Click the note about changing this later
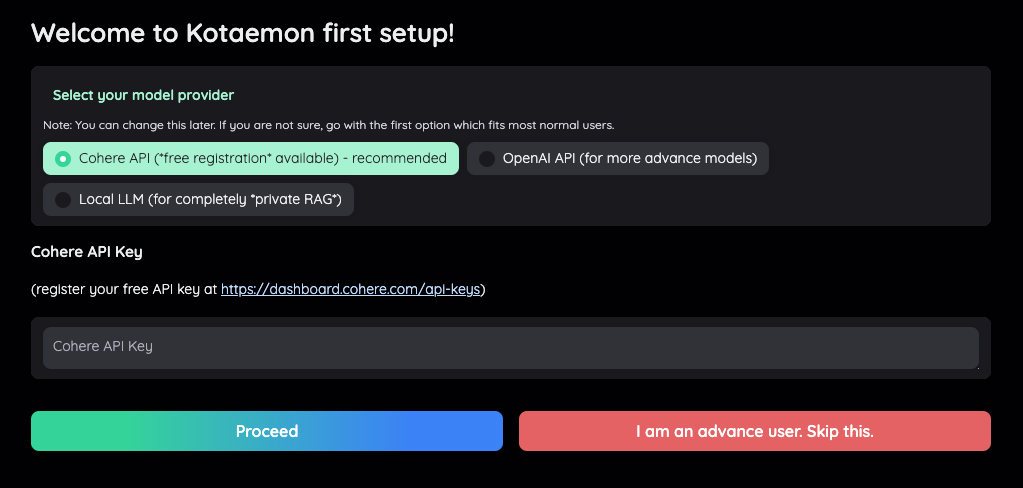This screenshot has width=1023, height=488. pos(329,125)
